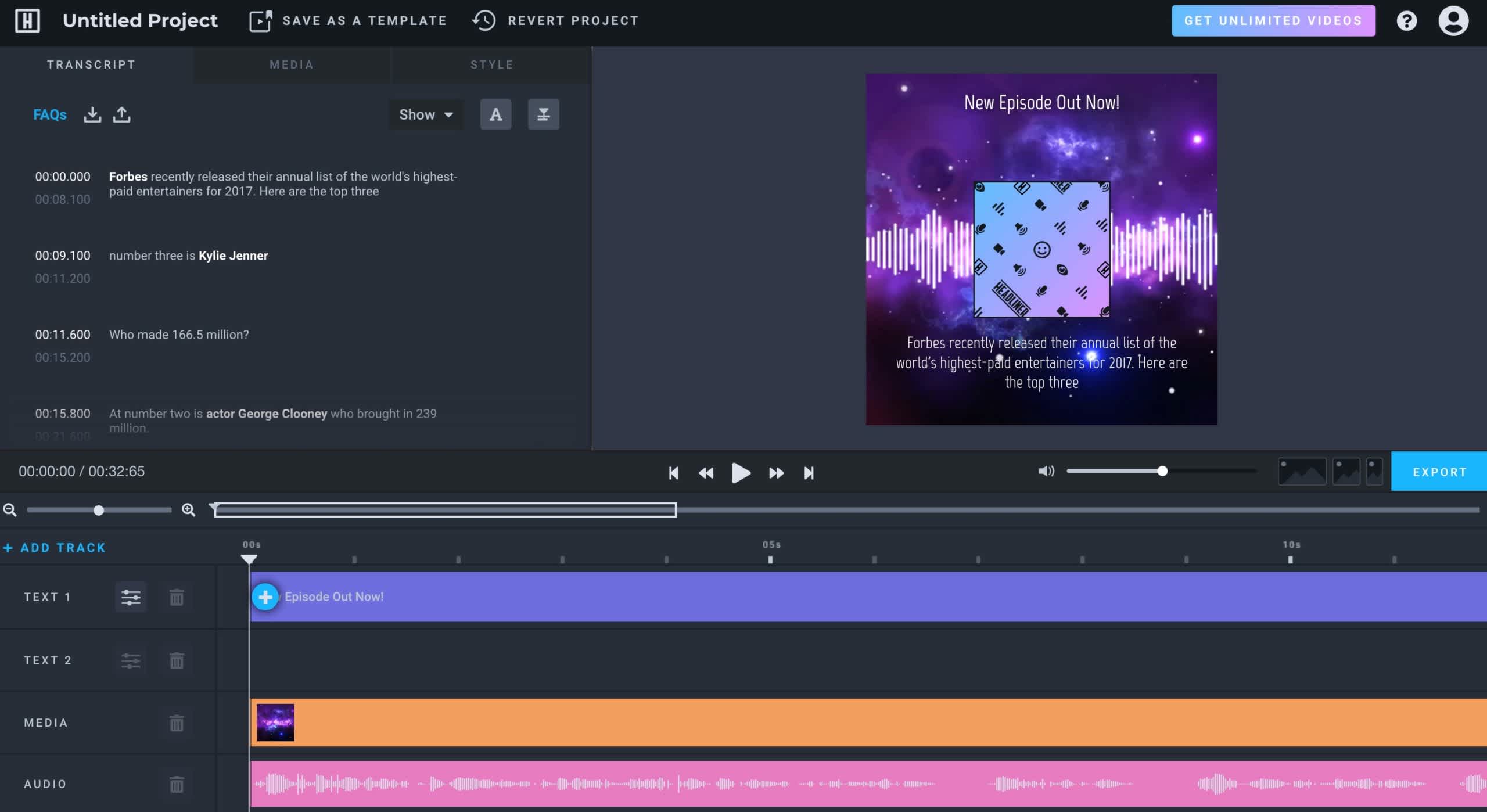
Task: Click the upload transcript icon
Action: tap(121, 113)
